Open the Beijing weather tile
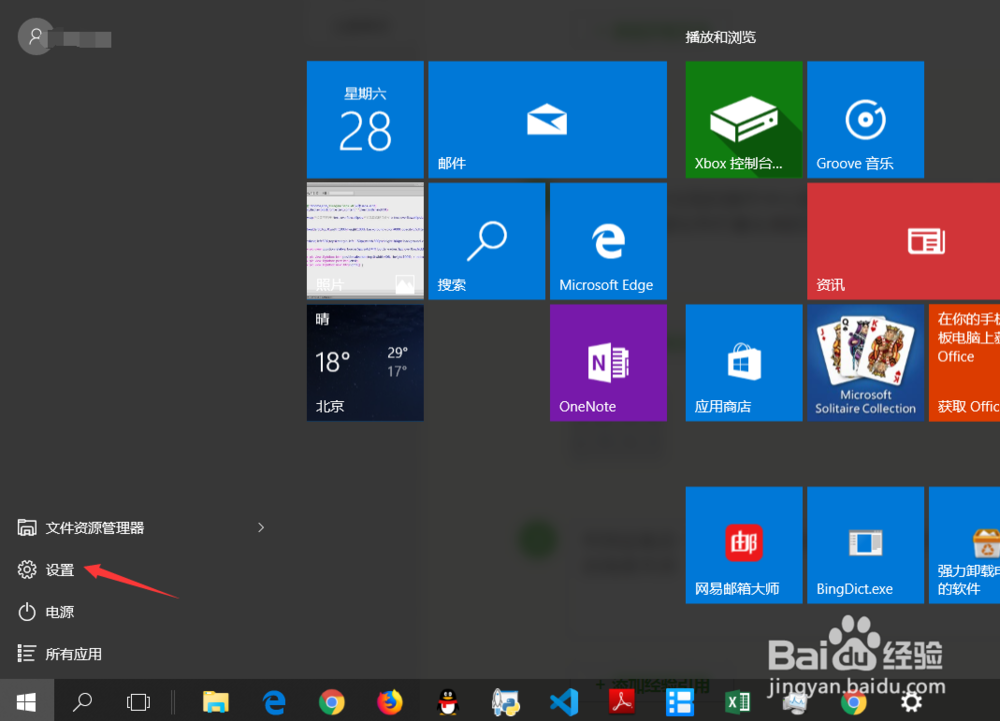The width and height of the screenshot is (1000, 721). [365, 363]
